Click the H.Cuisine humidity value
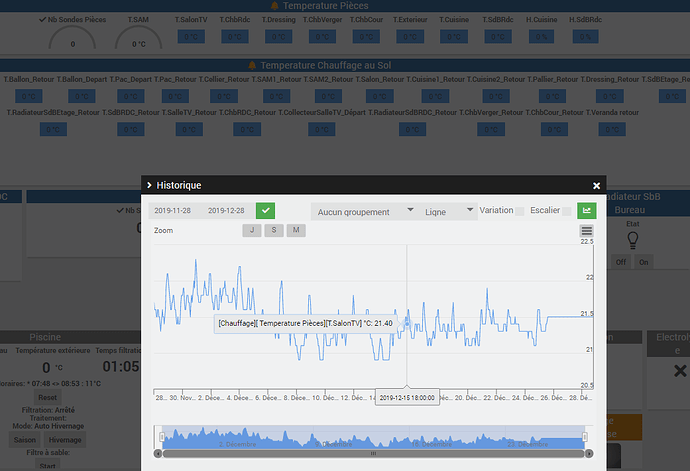 click(x=541, y=37)
